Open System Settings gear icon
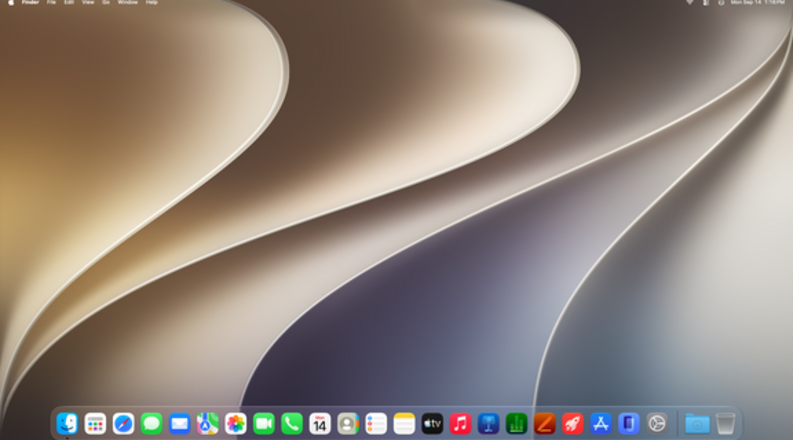This screenshot has height=440, width=793. 656,423
